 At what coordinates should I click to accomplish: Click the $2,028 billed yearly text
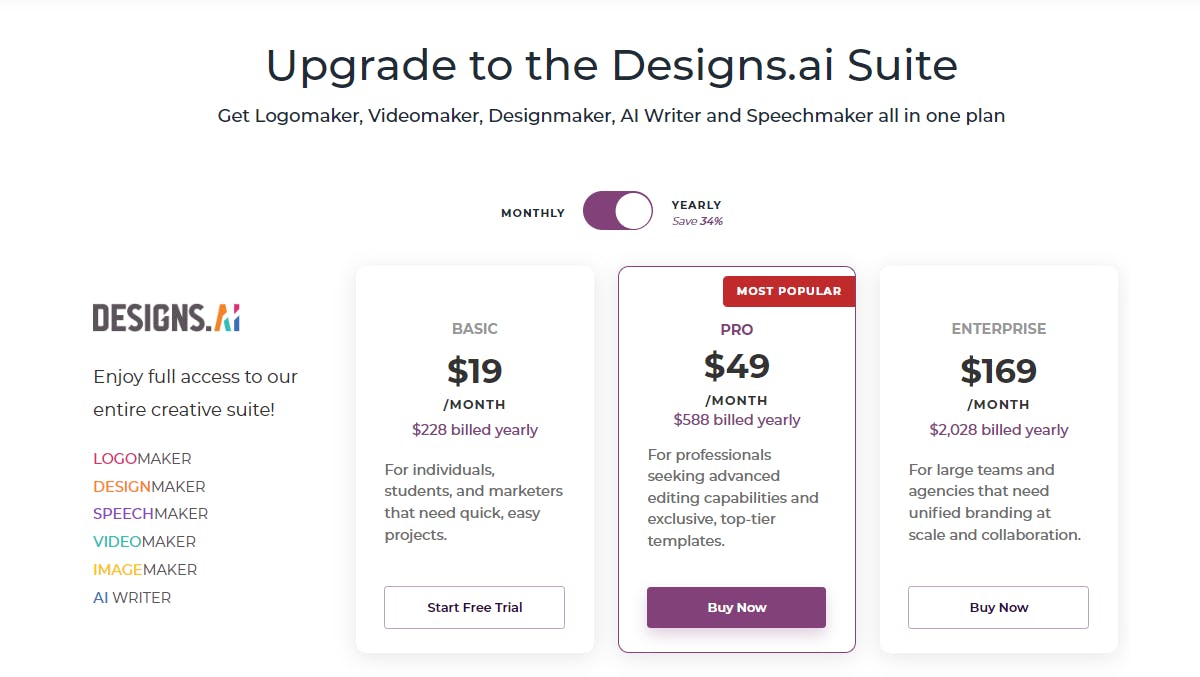tap(998, 430)
